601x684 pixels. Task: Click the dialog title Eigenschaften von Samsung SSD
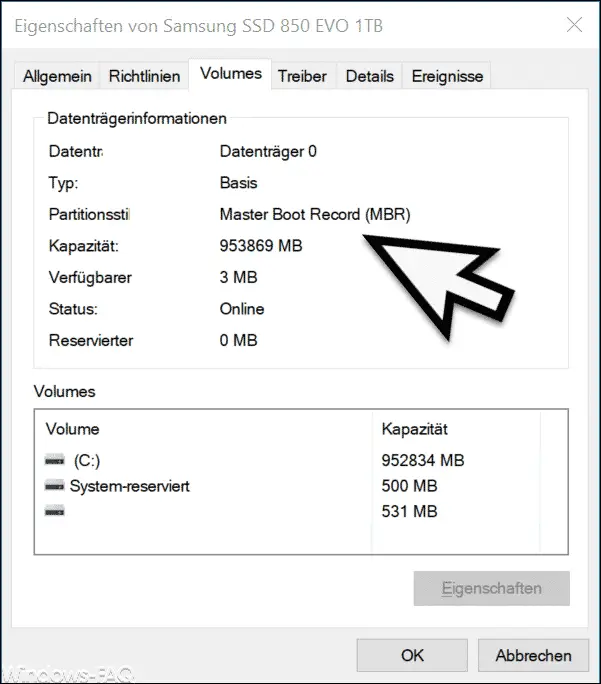[198, 26]
